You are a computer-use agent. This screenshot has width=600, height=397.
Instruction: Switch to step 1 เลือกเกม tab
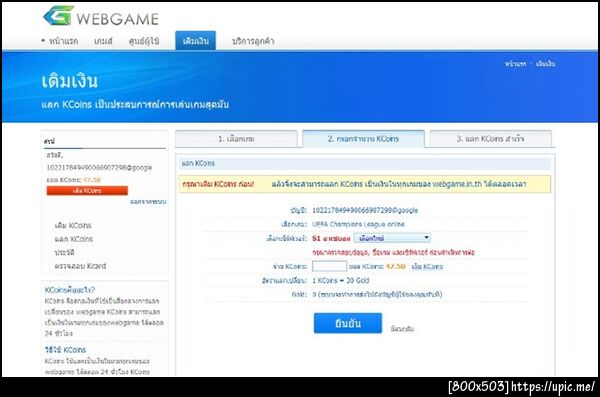pyautogui.click(x=236, y=139)
